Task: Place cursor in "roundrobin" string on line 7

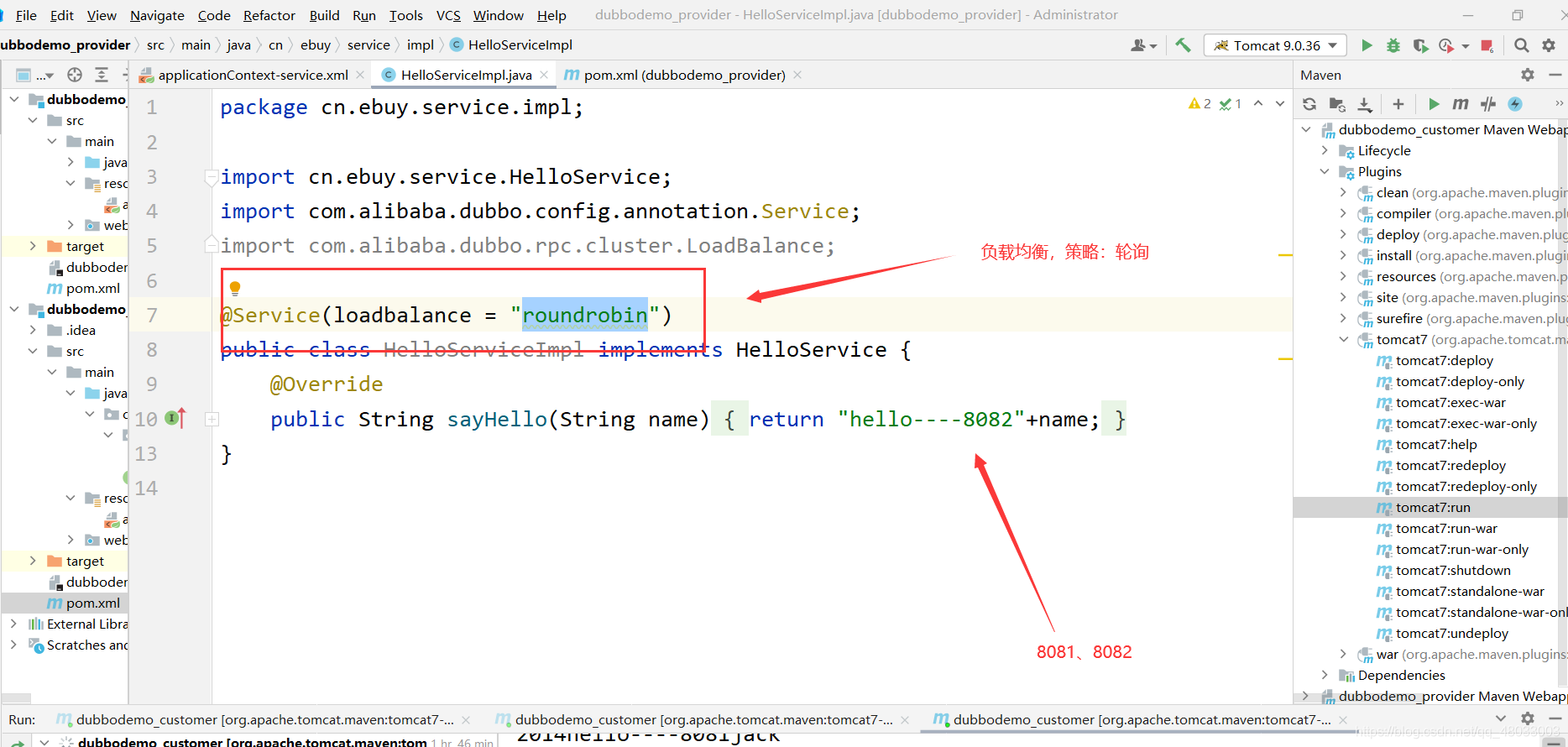Action: 584,316
